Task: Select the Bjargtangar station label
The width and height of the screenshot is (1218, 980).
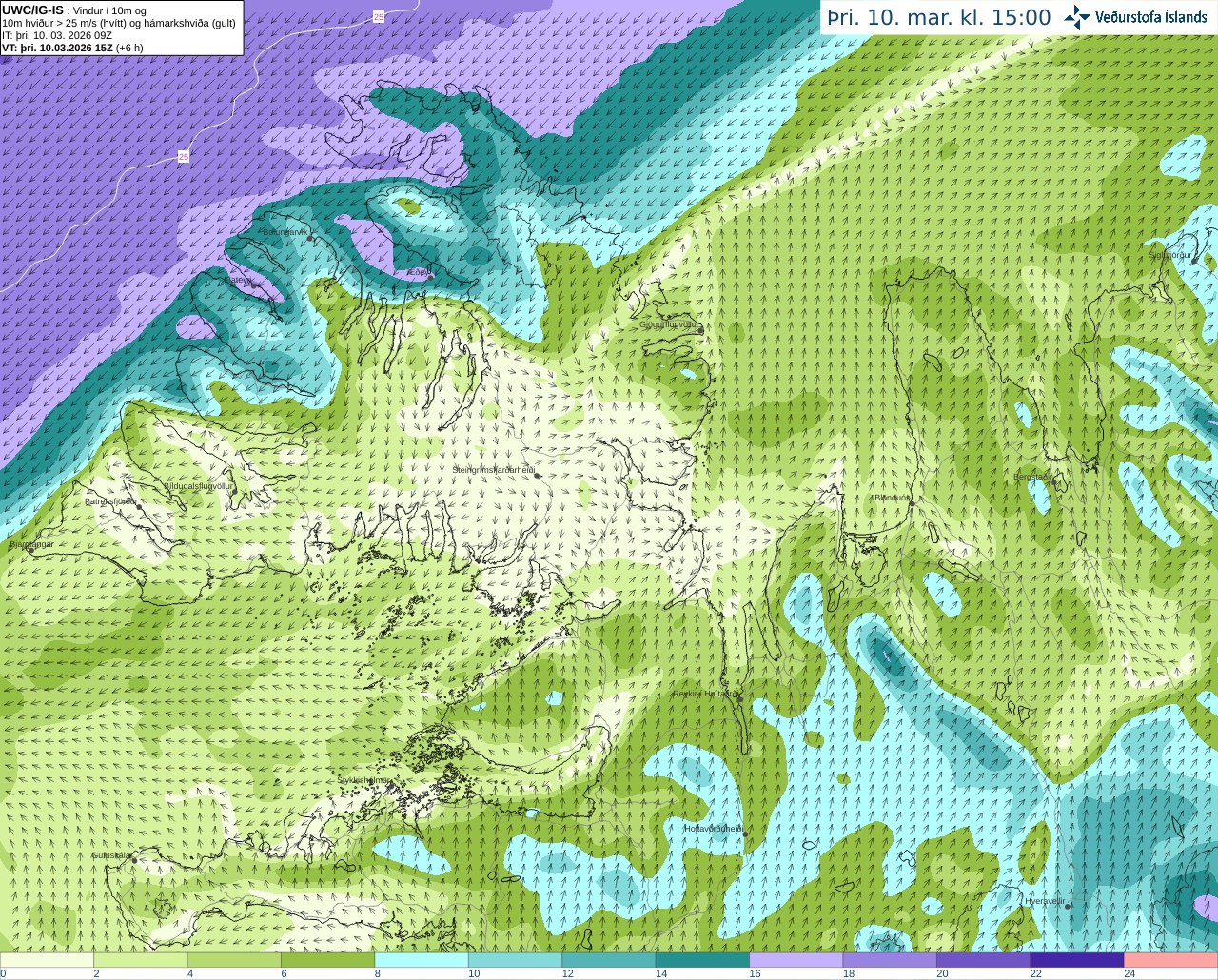Action: click(31, 545)
